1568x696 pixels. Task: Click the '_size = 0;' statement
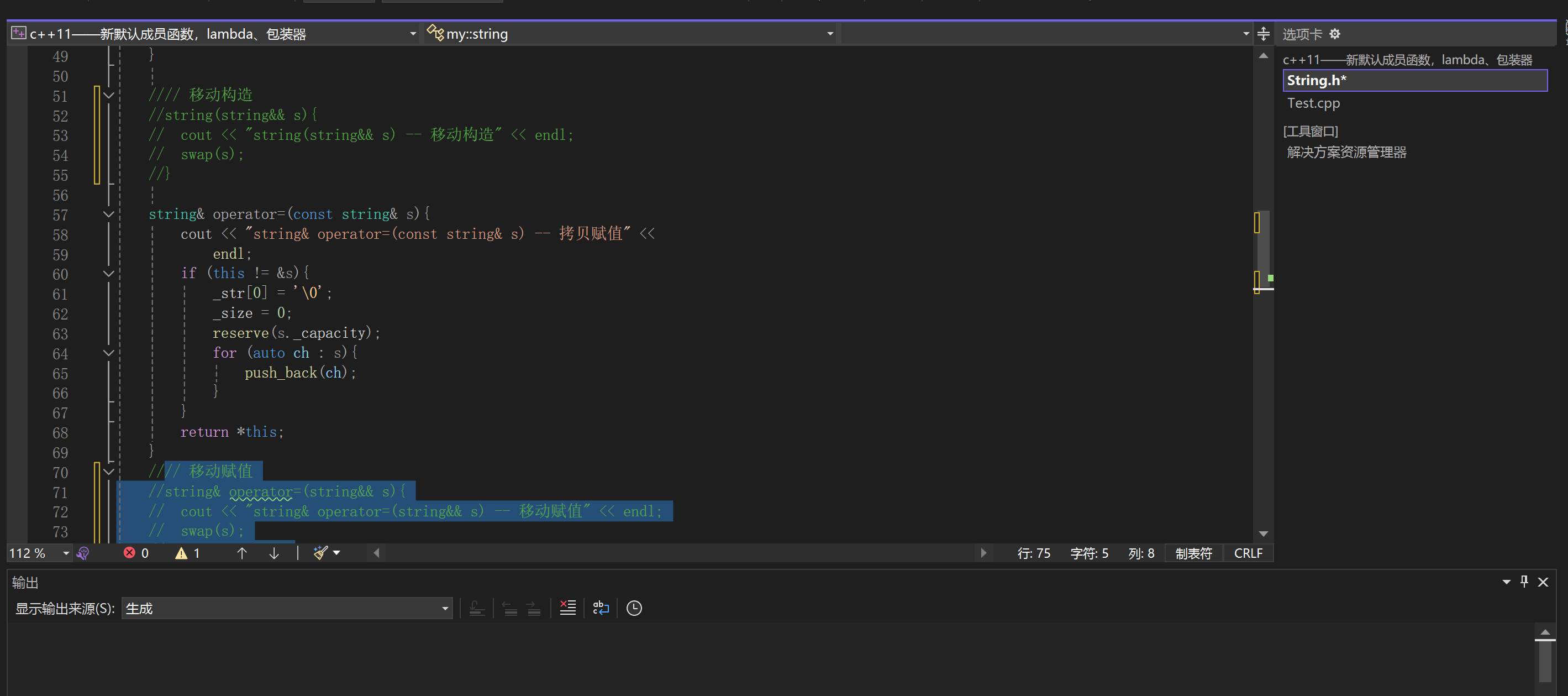[252, 313]
